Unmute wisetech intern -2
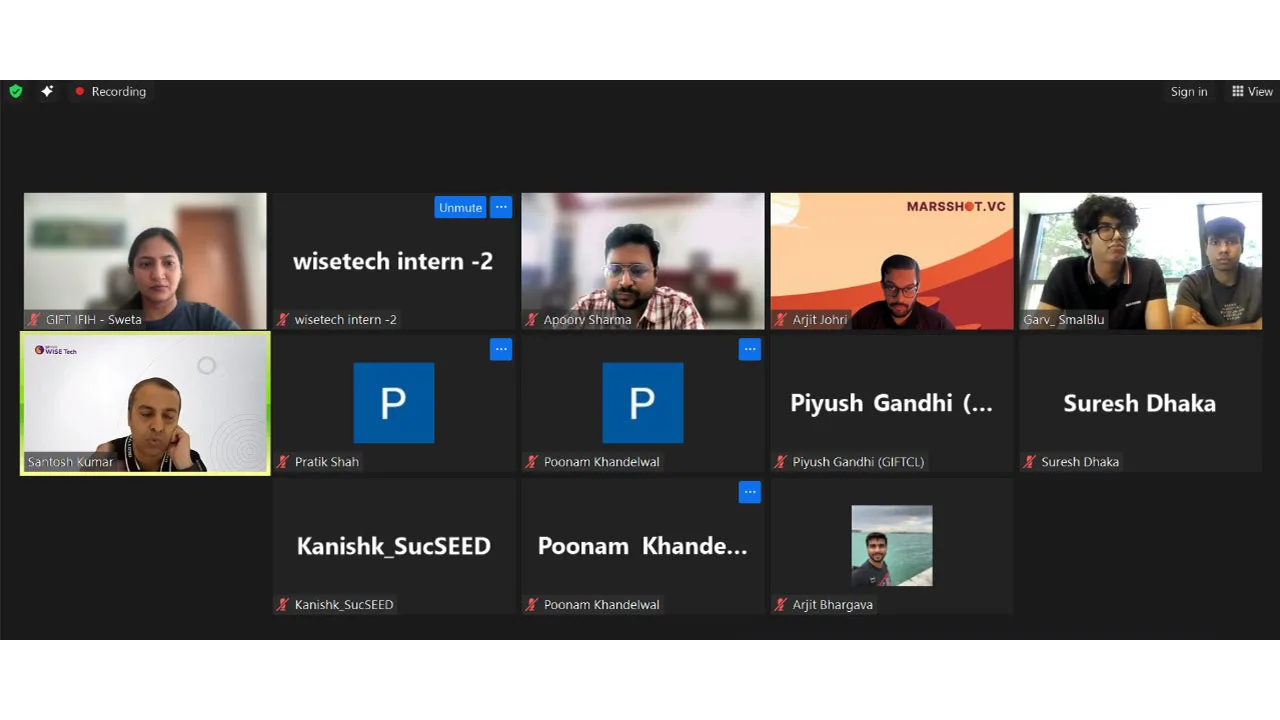 [460, 207]
